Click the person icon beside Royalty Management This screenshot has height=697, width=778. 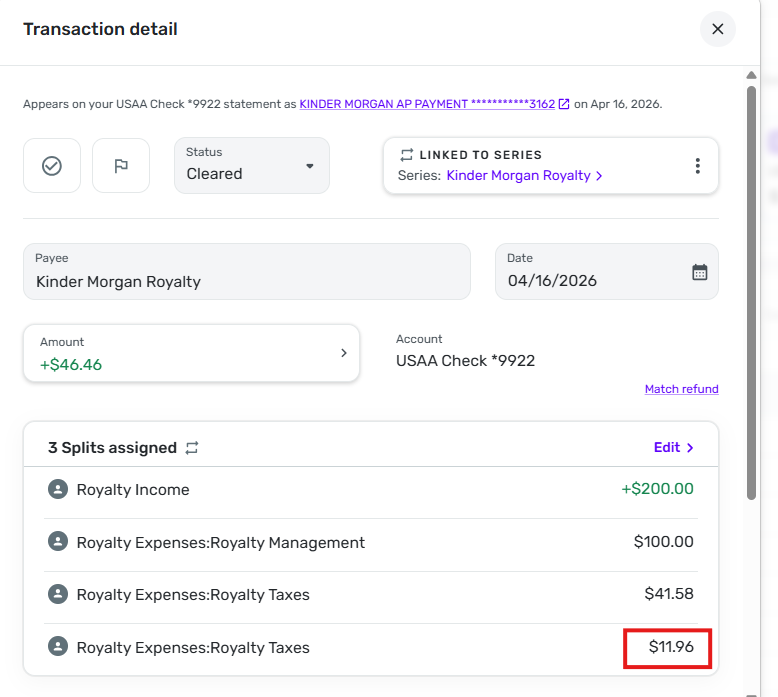[57, 542]
